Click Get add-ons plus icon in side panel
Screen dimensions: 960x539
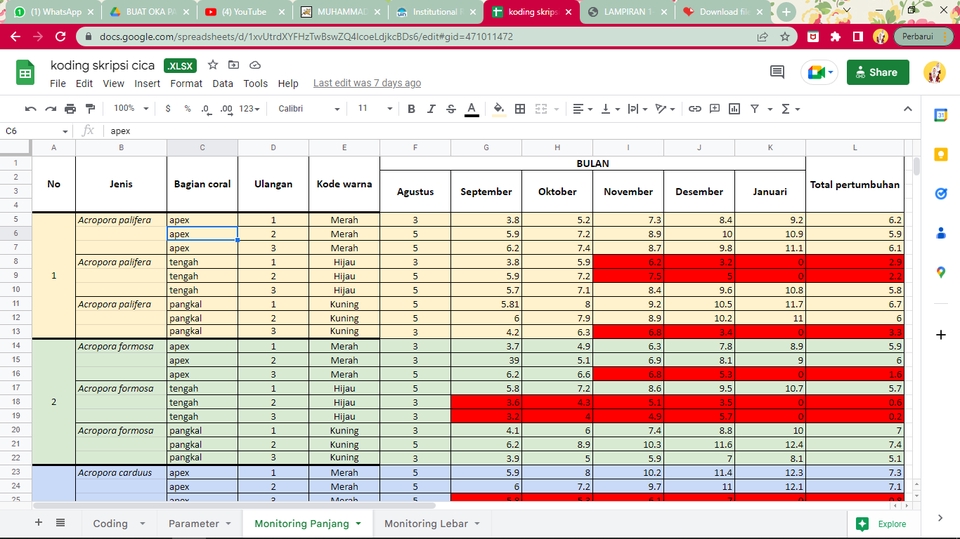pyautogui.click(x=941, y=335)
